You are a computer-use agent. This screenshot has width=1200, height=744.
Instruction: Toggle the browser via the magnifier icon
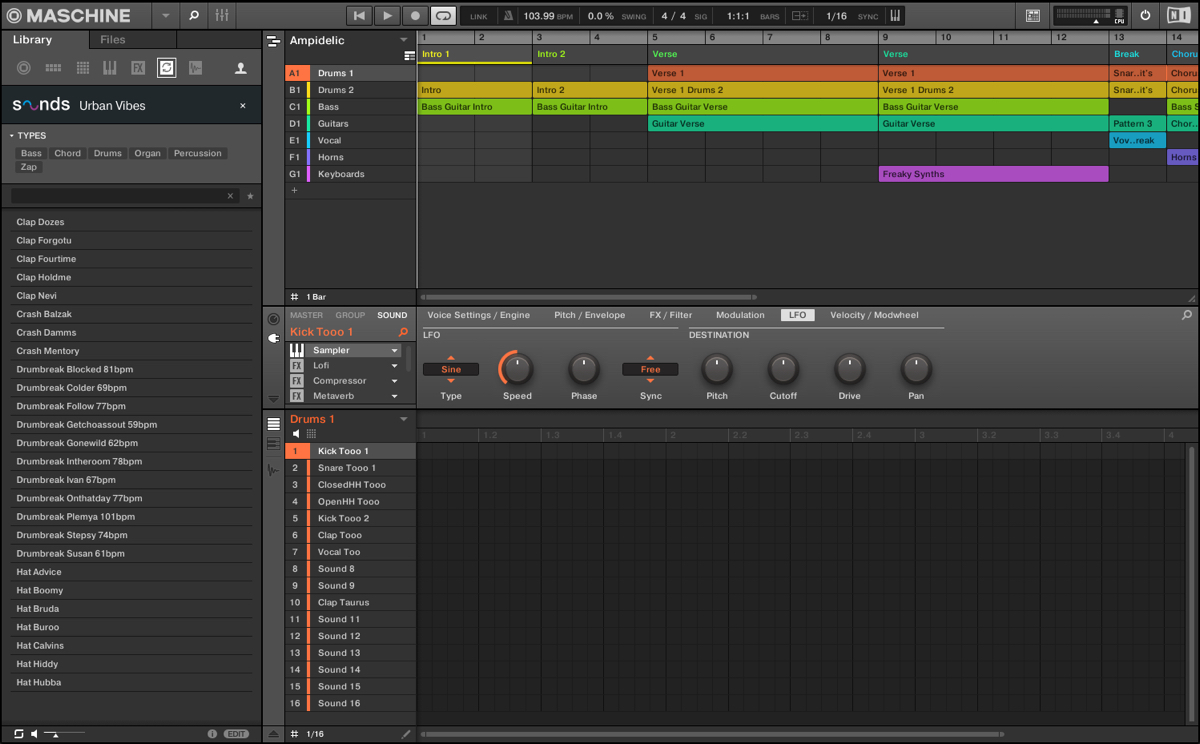pyautogui.click(x=194, y=16)
